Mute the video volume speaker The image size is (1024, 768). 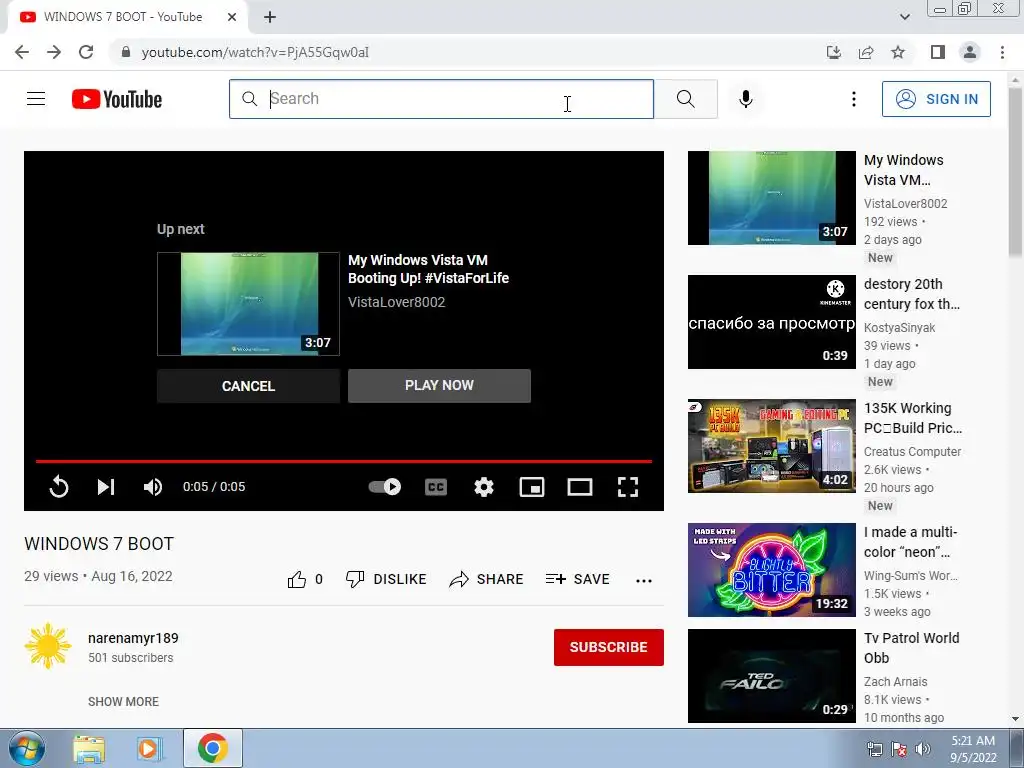tap(153, 487)
